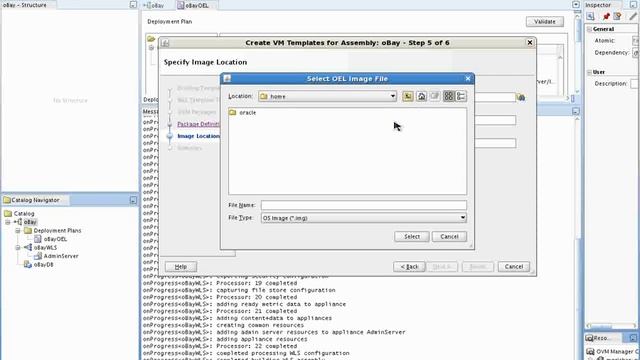Collapse the General section in Inspector
Image resolution: width=640 pixels, height=360 pixels.
coord(589,29)
